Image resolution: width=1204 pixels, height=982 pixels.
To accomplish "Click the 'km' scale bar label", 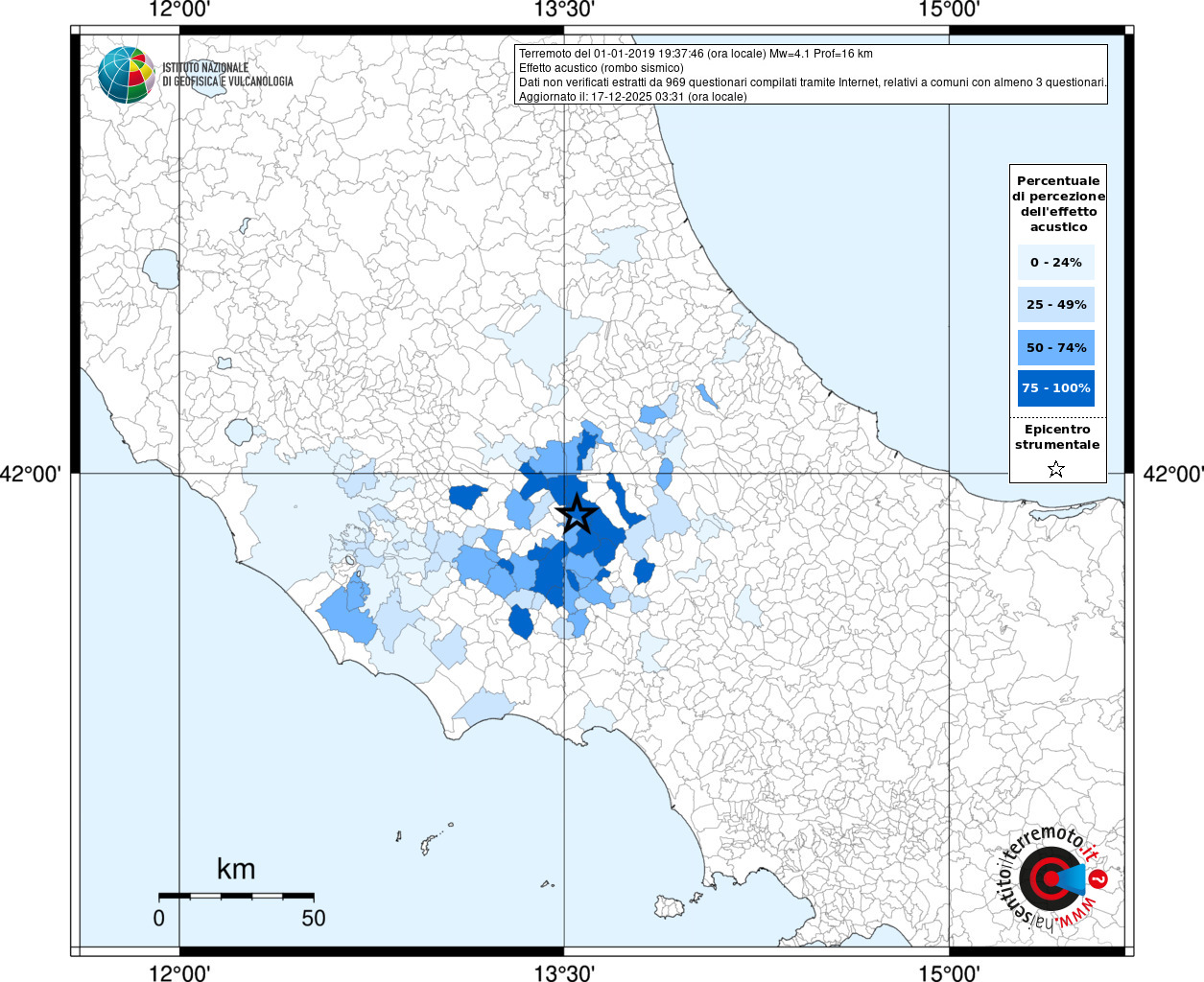I will (236, 869).
